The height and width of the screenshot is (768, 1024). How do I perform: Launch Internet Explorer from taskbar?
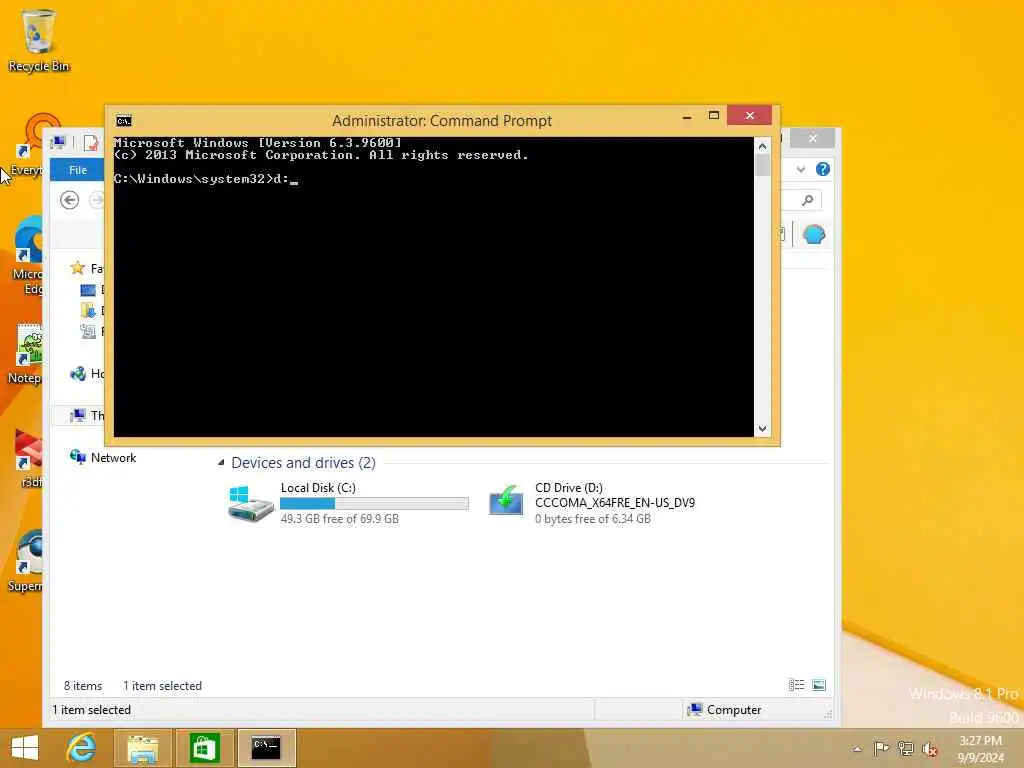(82, 748)
